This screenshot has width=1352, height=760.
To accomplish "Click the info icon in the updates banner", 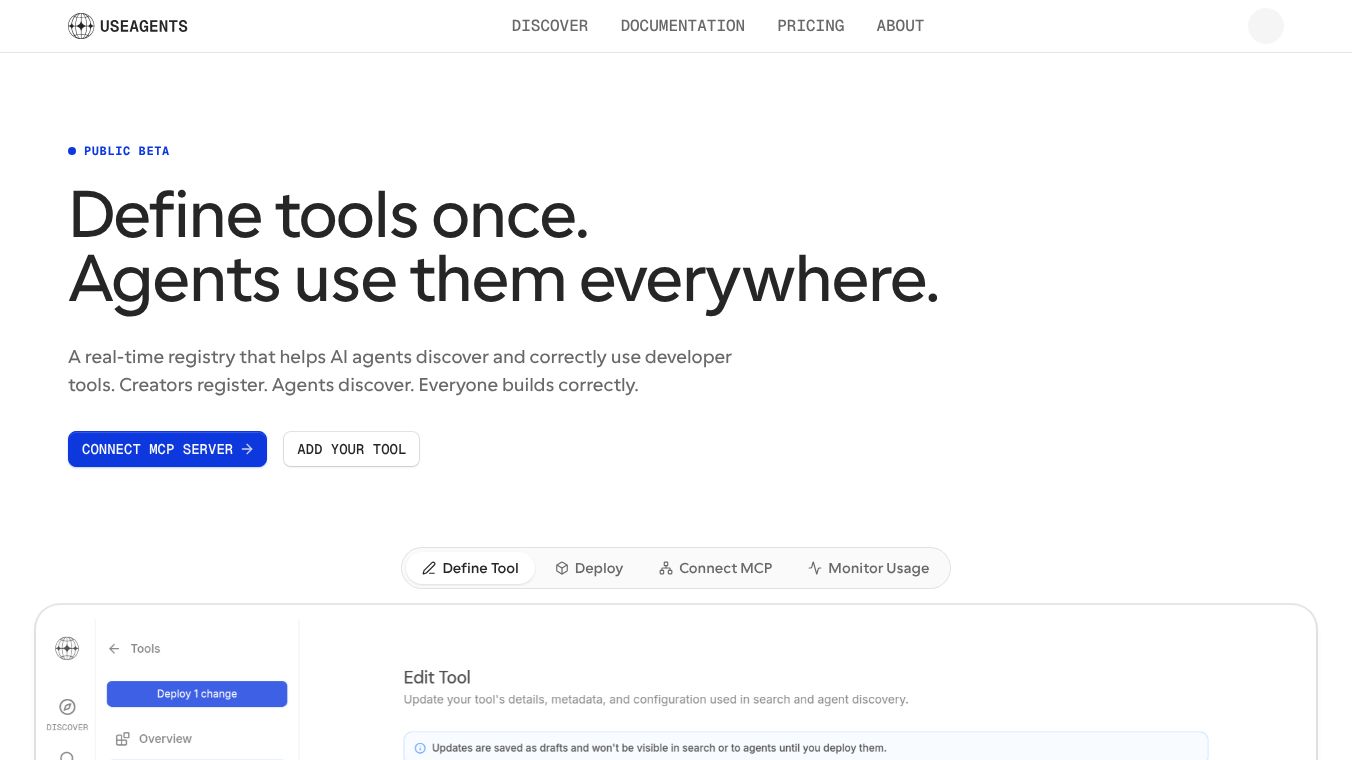I will pos(420,748).
